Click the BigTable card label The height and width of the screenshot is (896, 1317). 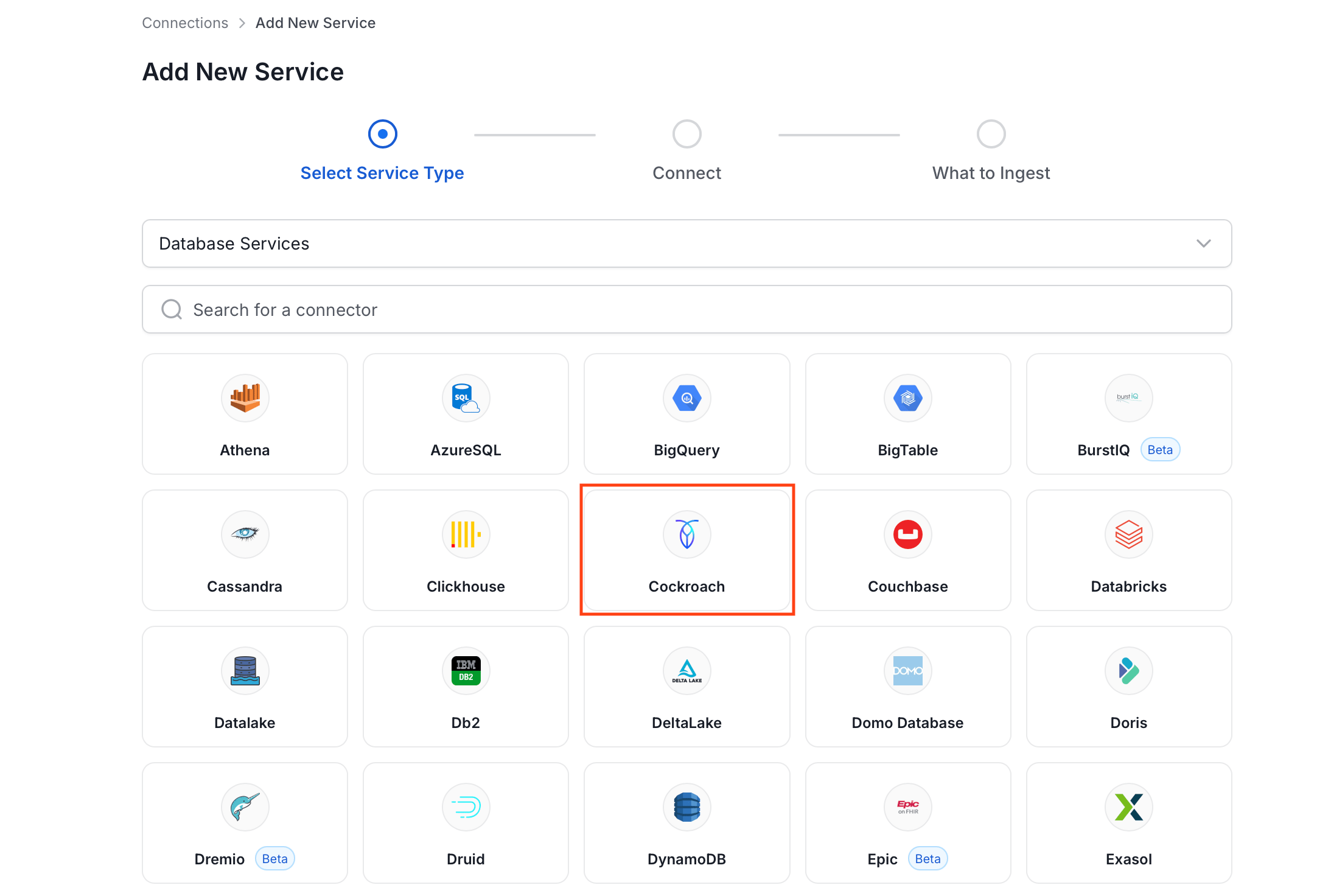coord(907,450)
